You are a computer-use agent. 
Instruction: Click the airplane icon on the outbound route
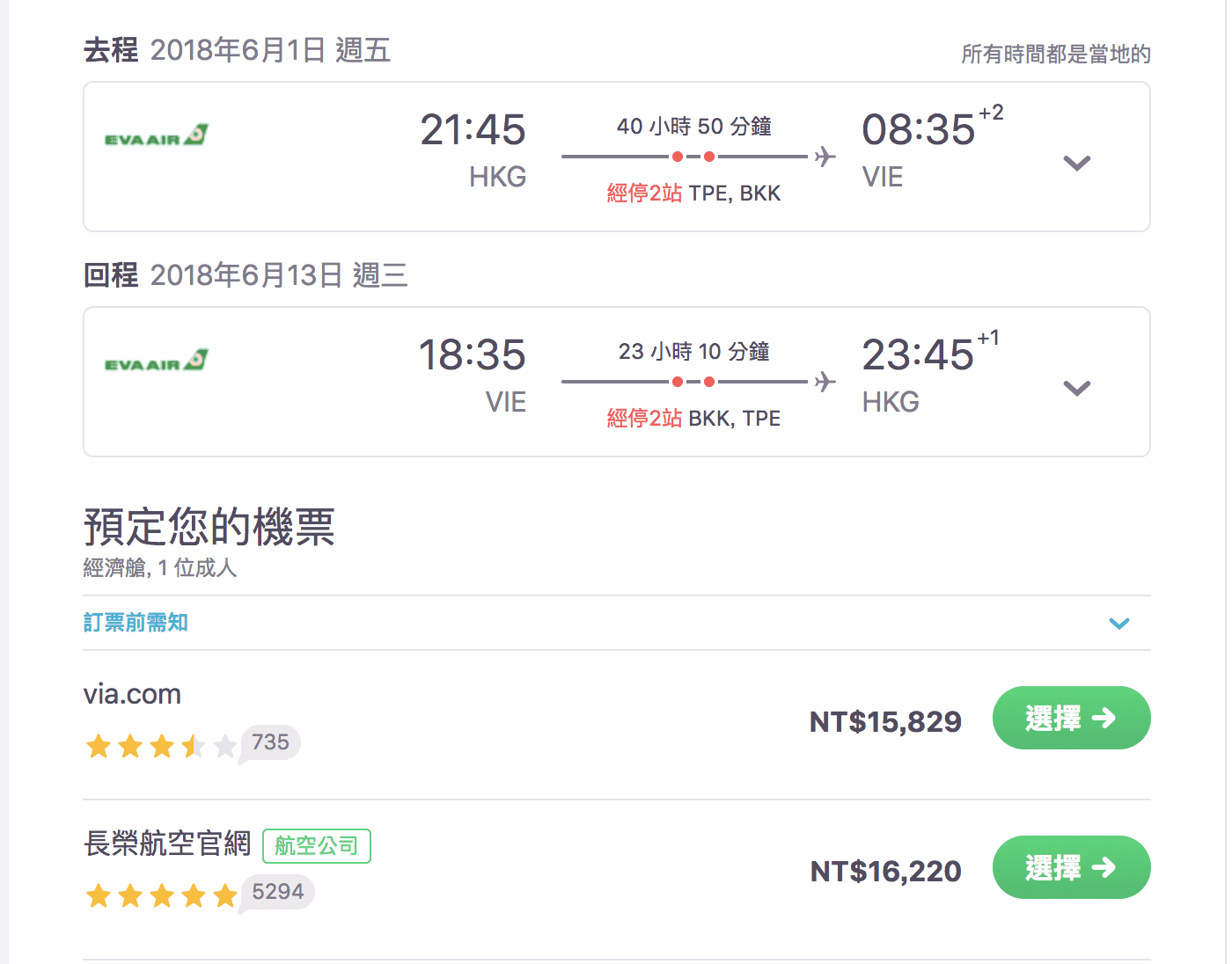(x=825, y=157)
